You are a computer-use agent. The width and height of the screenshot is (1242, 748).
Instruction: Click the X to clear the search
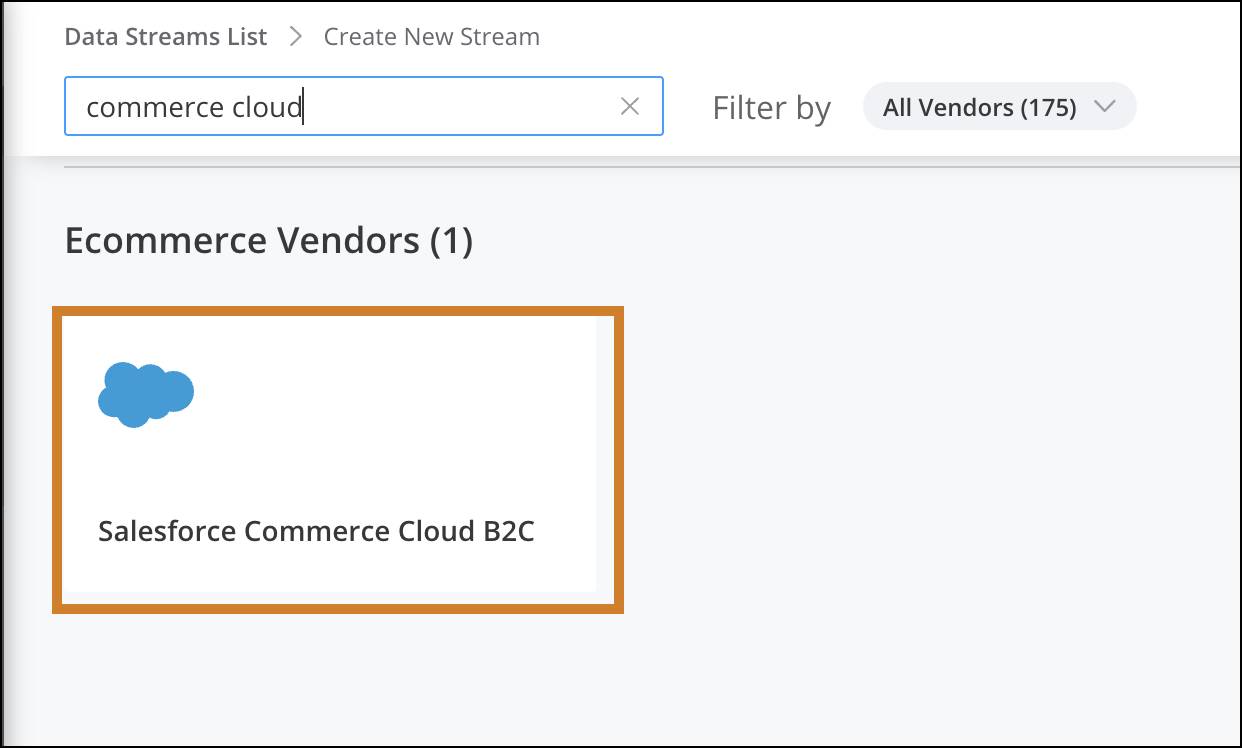coord(630,106)
